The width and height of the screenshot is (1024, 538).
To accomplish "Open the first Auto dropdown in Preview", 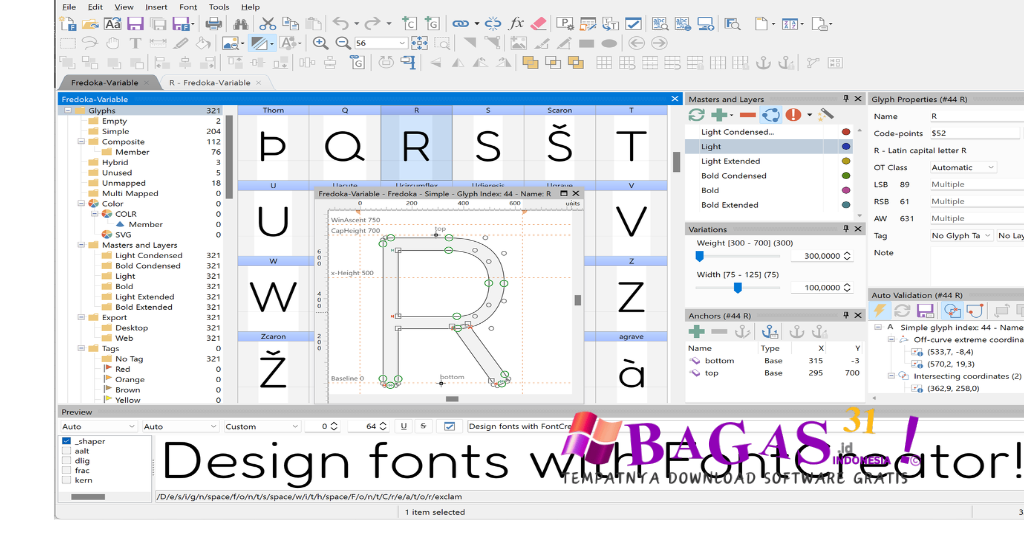I will 99,426.
